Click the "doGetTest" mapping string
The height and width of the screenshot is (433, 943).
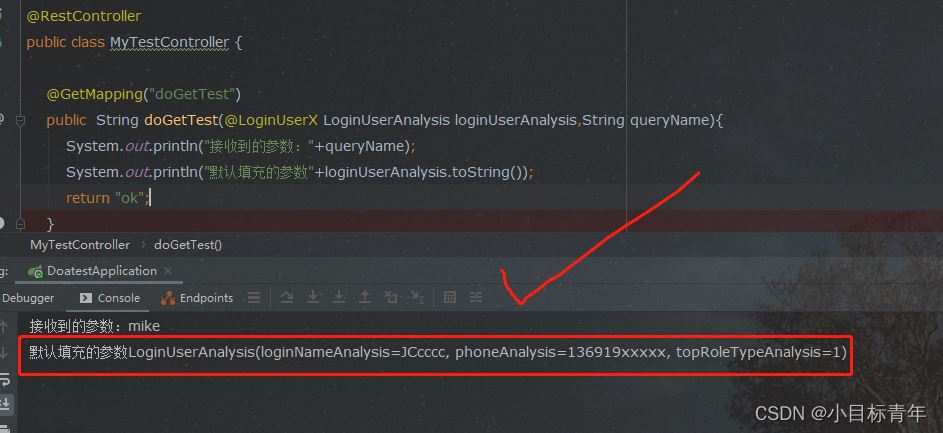pyautogui.click(x=190, y=94)
